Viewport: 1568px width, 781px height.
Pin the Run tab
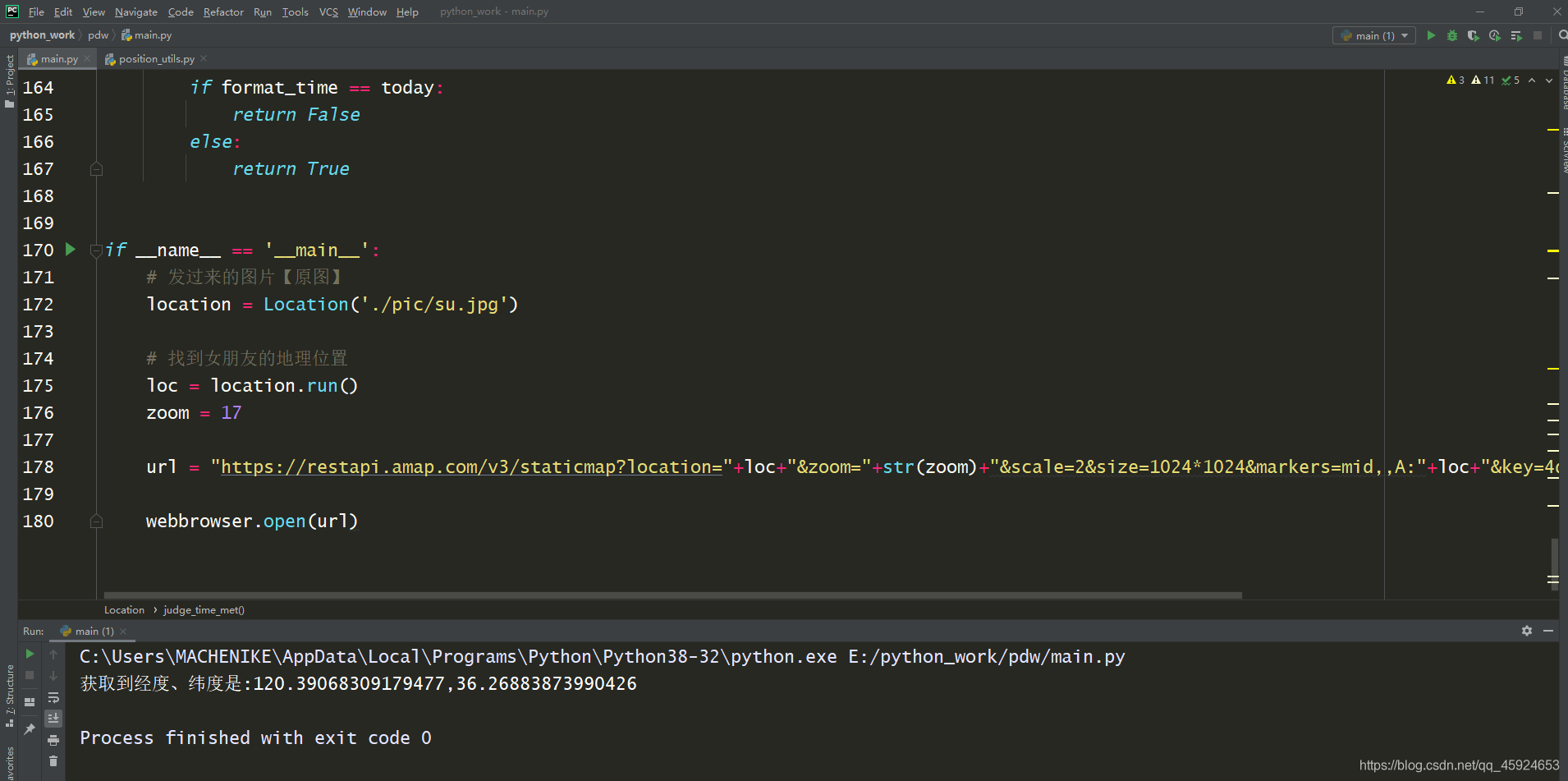pyautogui.click(x=30, y=729)
